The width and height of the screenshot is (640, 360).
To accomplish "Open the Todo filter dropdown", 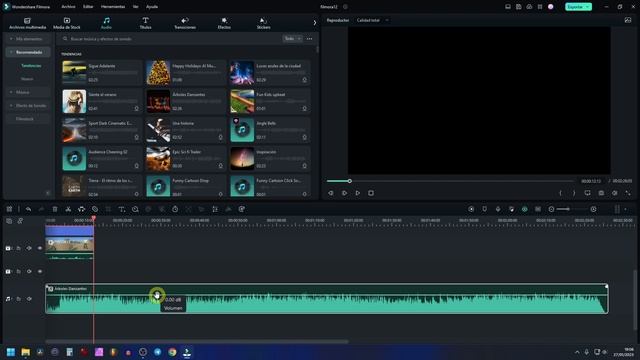I will [x=292, y=39].
